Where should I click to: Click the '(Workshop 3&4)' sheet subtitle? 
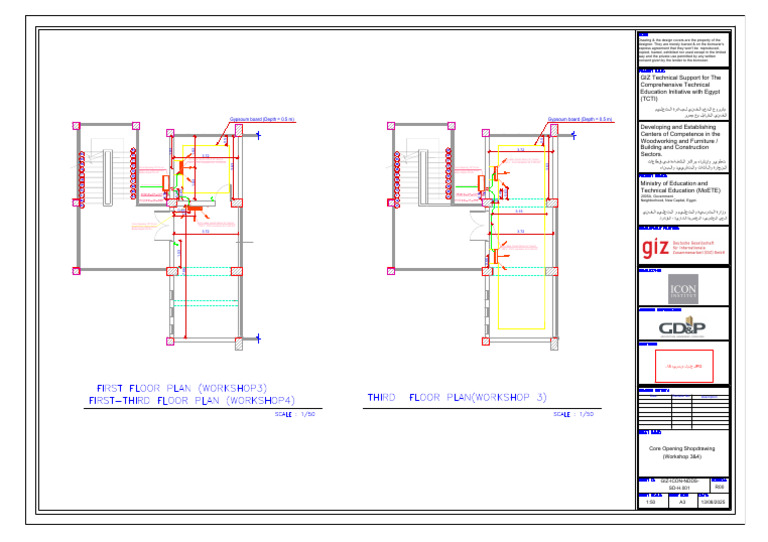click(682, 456)
